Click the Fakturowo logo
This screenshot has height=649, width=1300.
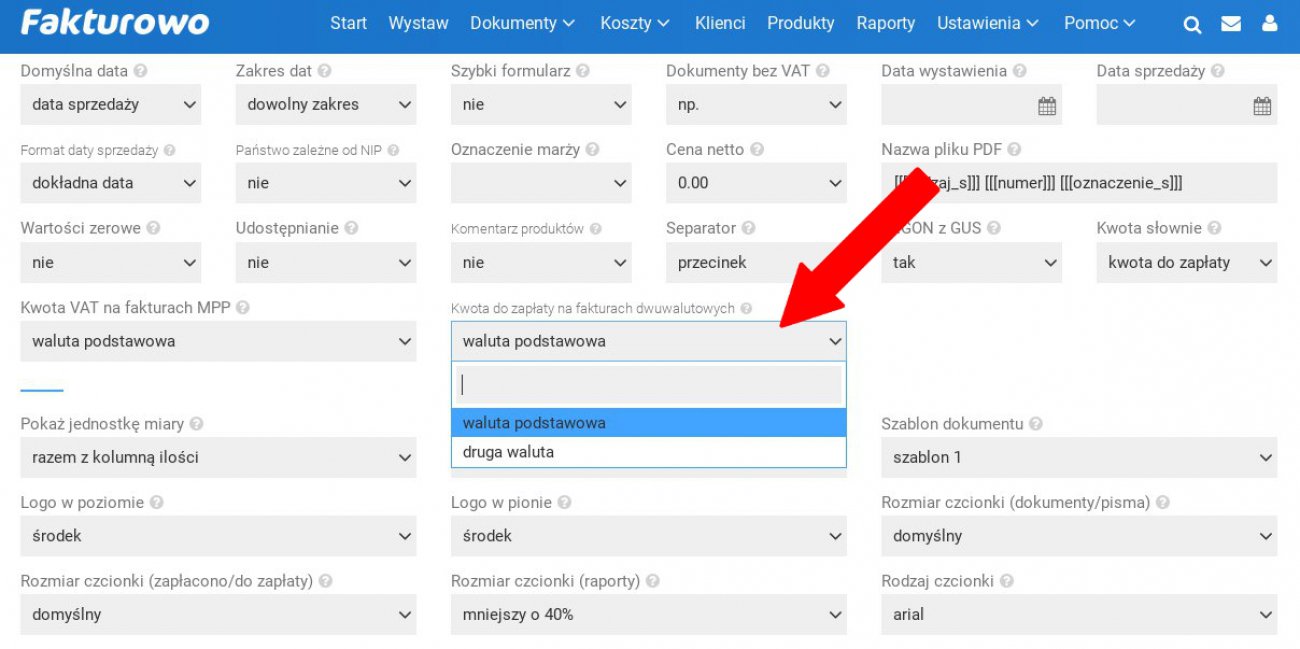point(115,23)
